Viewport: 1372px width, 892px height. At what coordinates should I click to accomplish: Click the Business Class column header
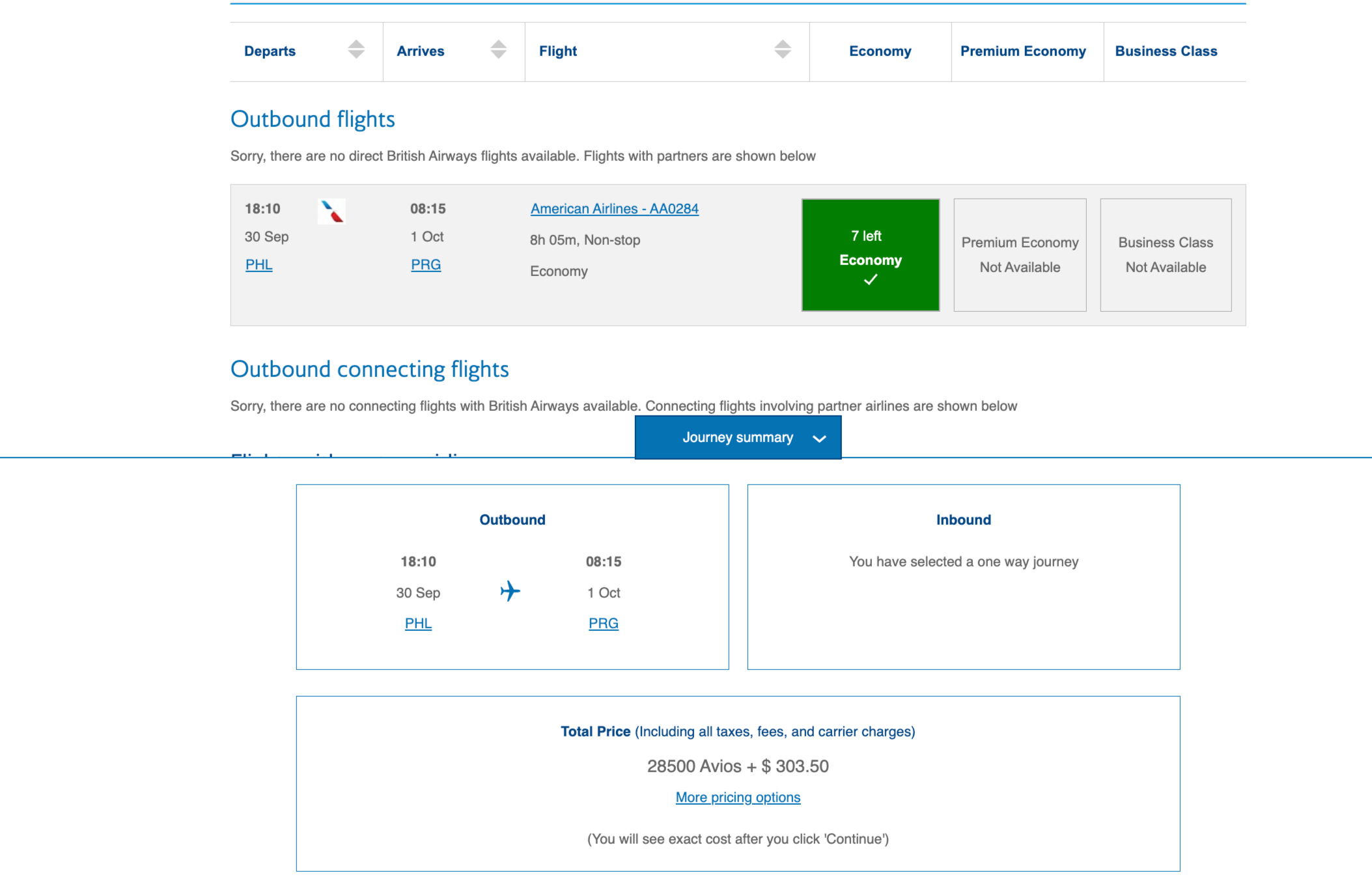tap(1166, 51)
